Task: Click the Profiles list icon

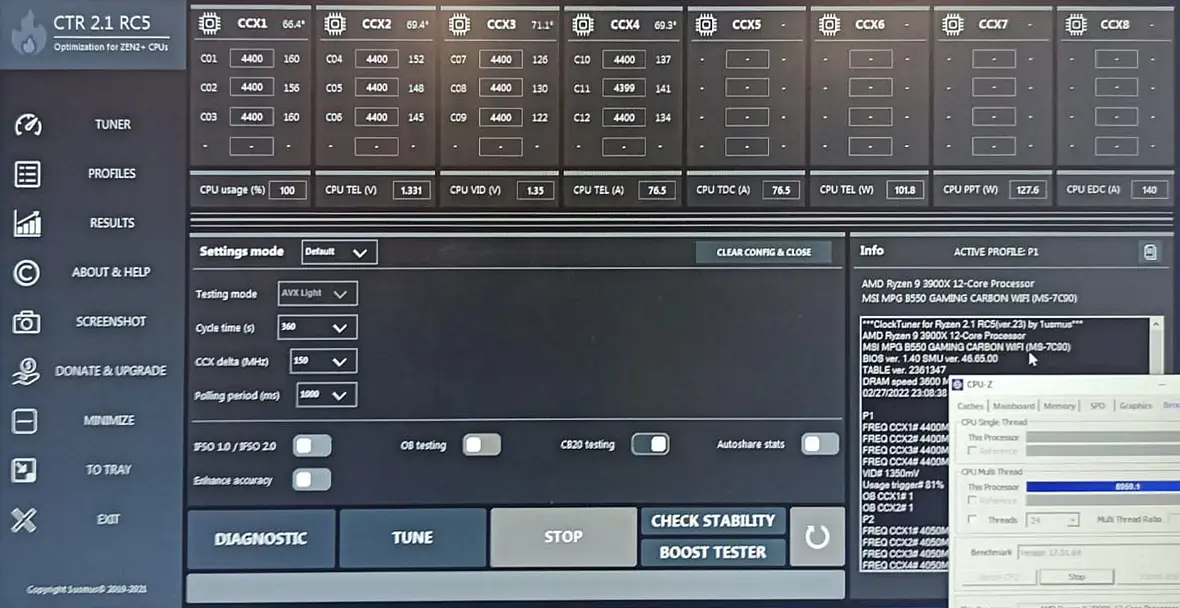Action: (x=27, y=174)
